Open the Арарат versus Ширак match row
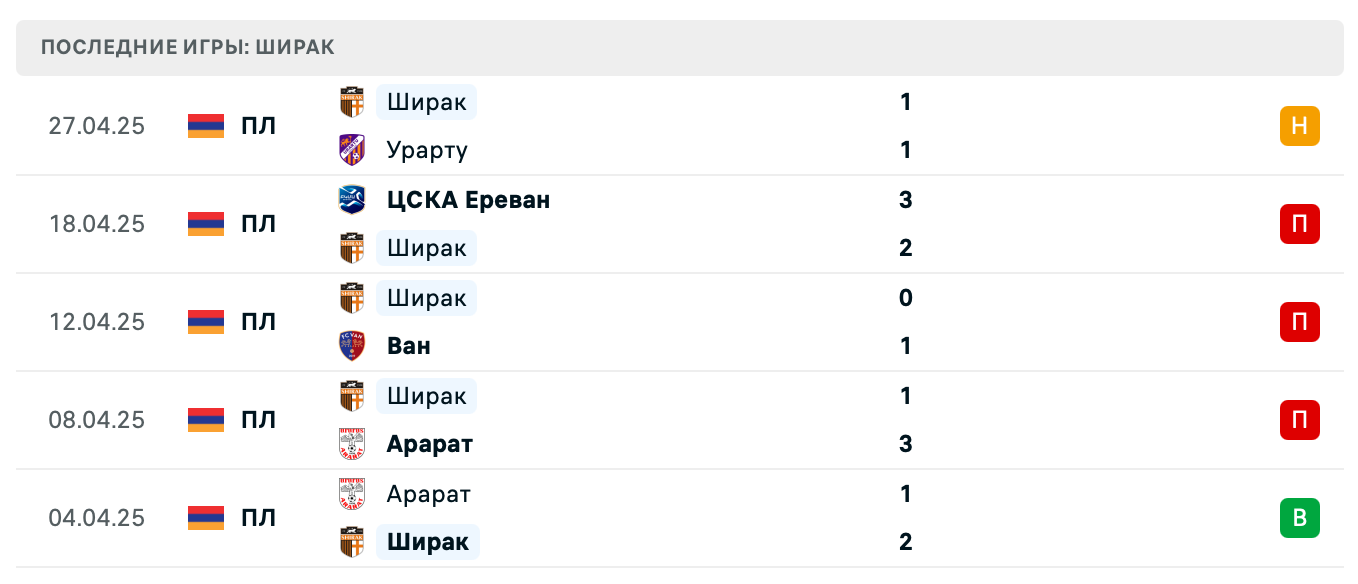The width and height of the screenshot is (1358, 584). pyautogui.click(x=679, y=517)
